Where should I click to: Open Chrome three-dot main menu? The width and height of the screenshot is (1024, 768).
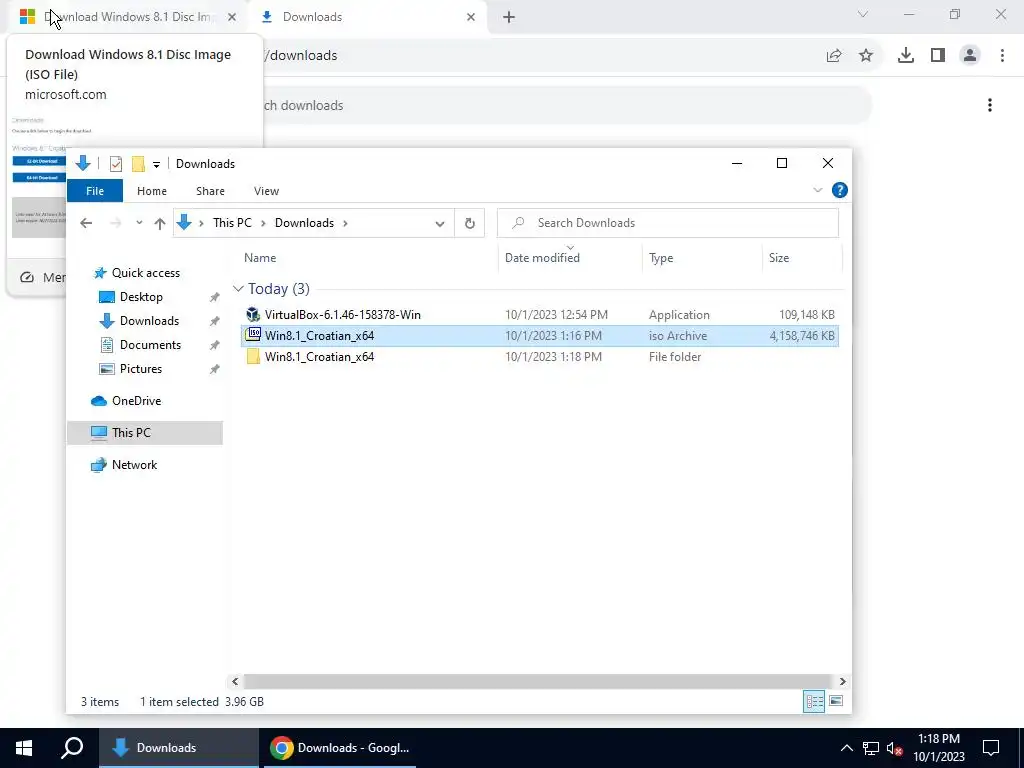point(1002,56)
